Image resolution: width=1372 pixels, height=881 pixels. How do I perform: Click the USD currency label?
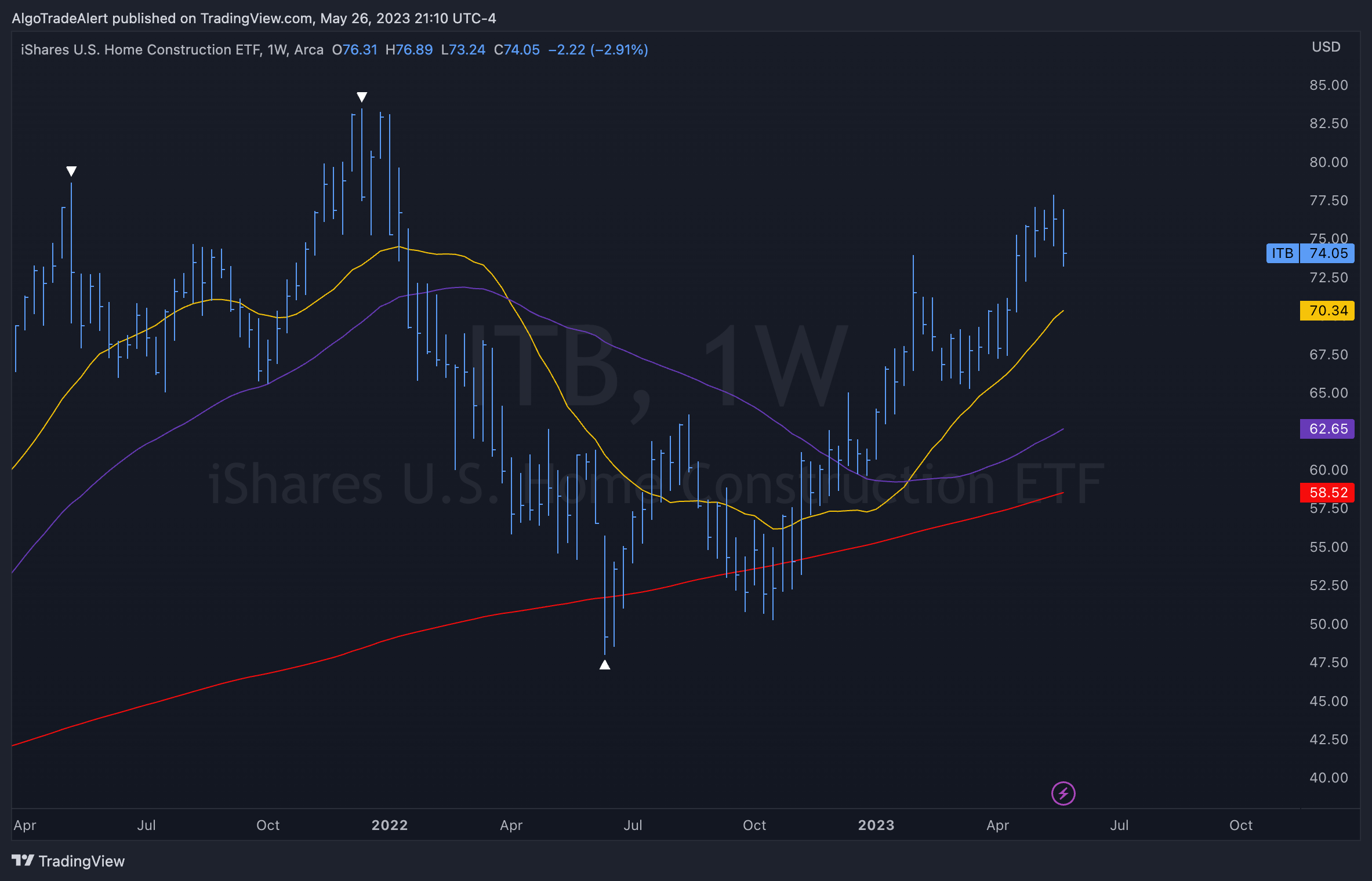[1326, 47]
